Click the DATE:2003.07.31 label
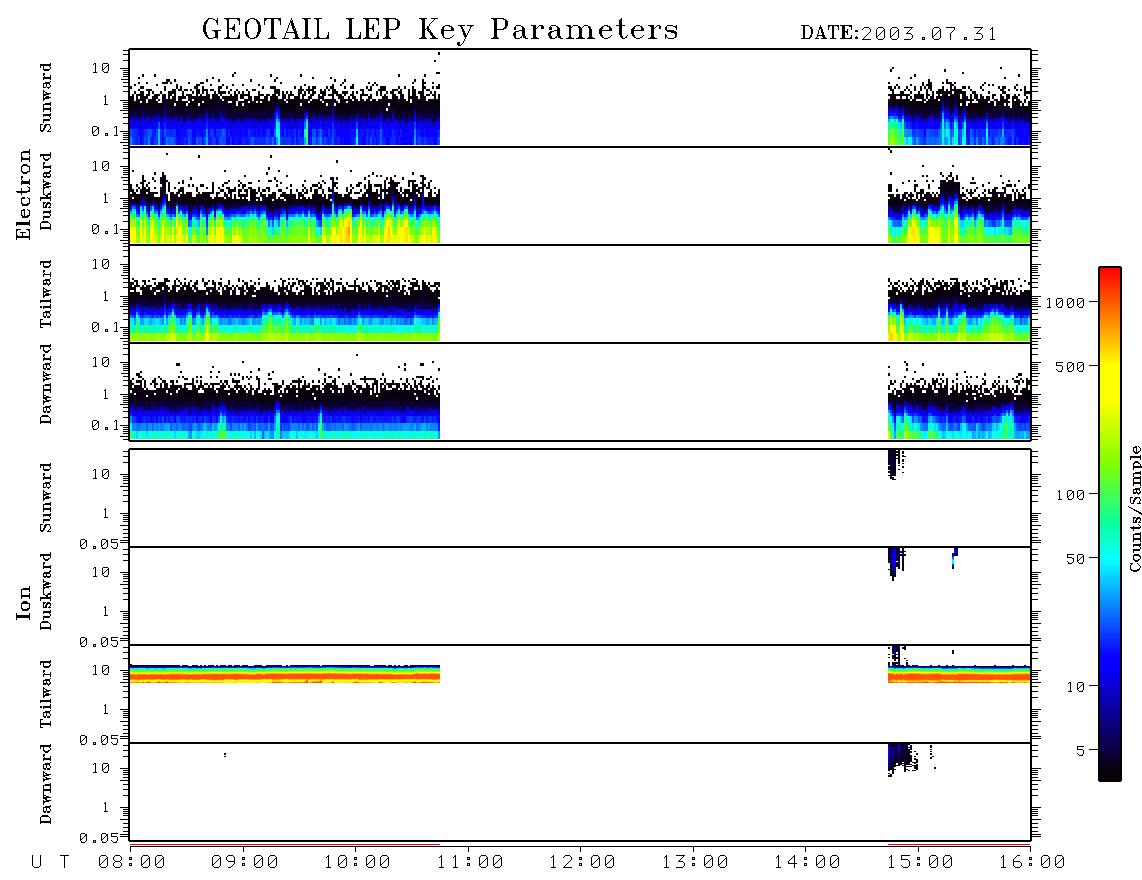Image resolution: width=1142 pixels, height=880 pixels. pyautogui.click(x=899, y=34)
